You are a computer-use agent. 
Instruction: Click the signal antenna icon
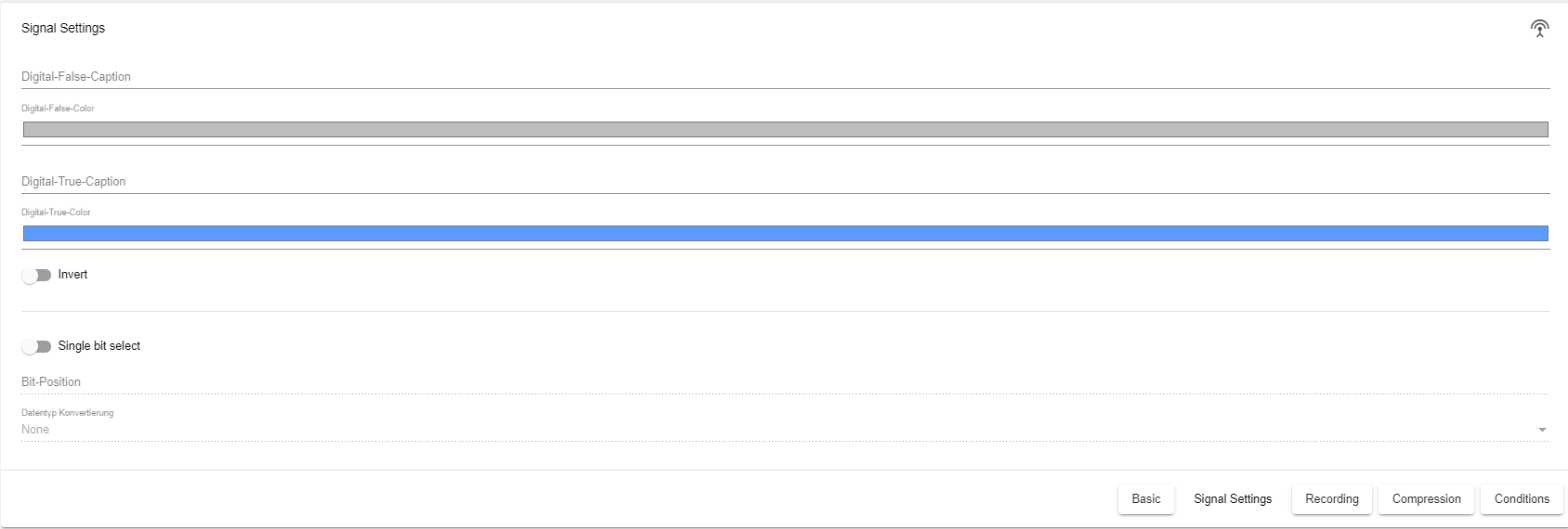(1539, 29)
